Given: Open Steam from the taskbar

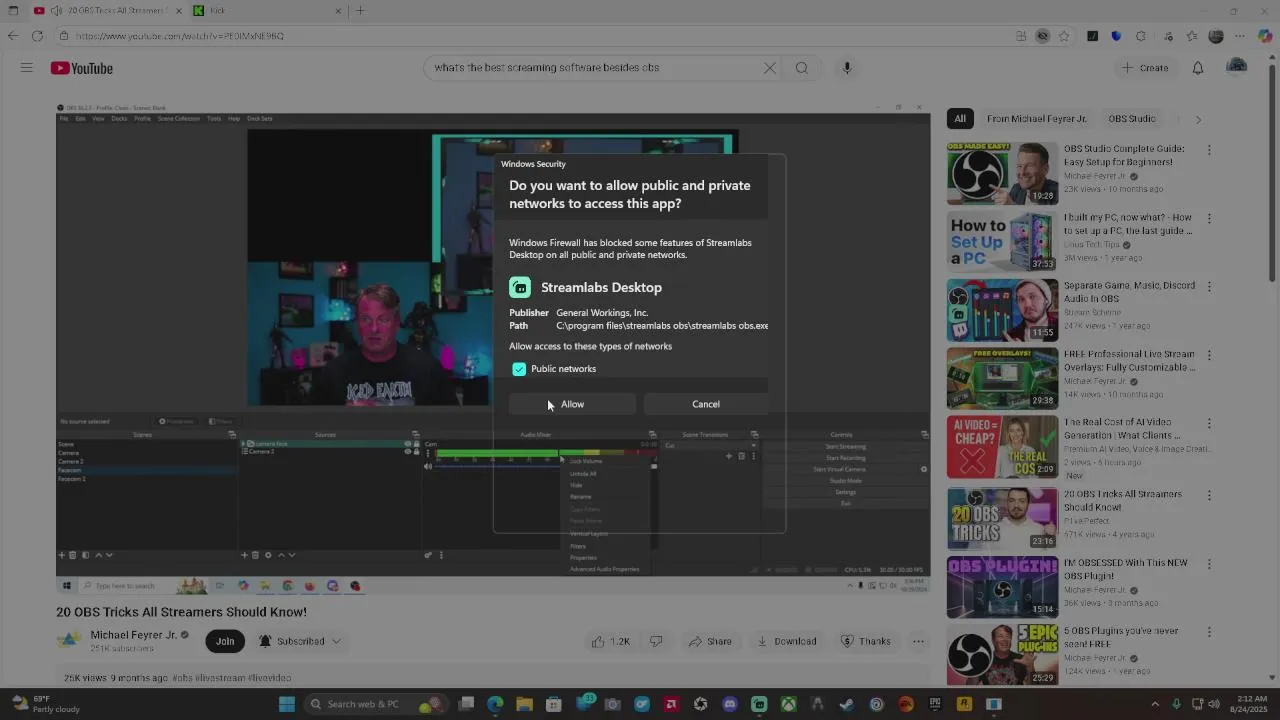Looking at the screenshot, I should (x=847, y=704).
